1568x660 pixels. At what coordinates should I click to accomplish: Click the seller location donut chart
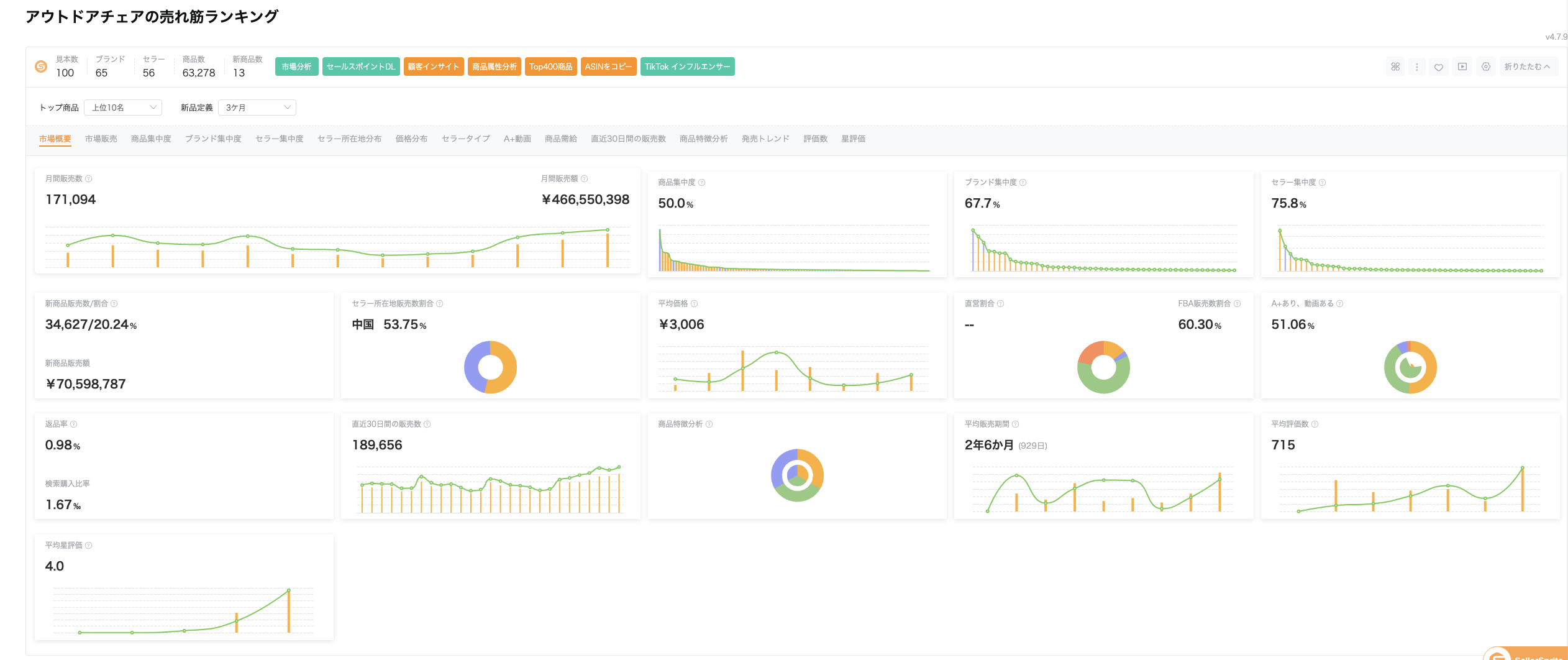pos(490,367)
